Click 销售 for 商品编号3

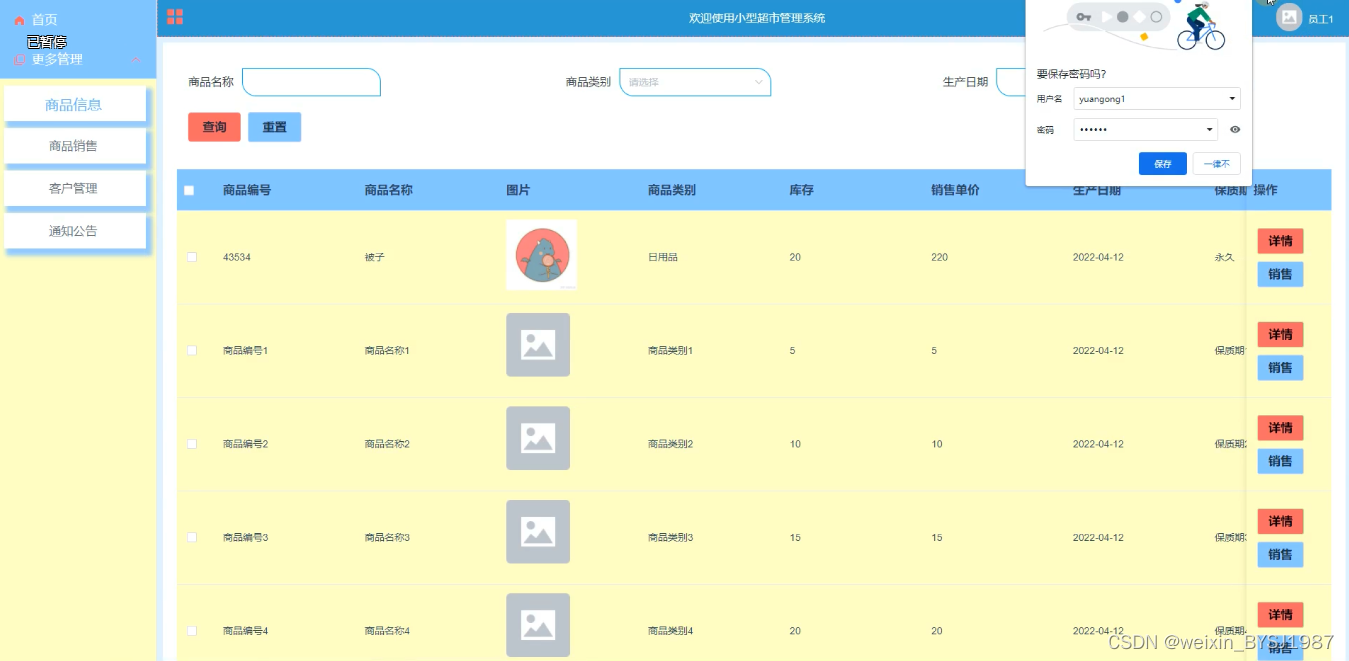coord(1280,554)
